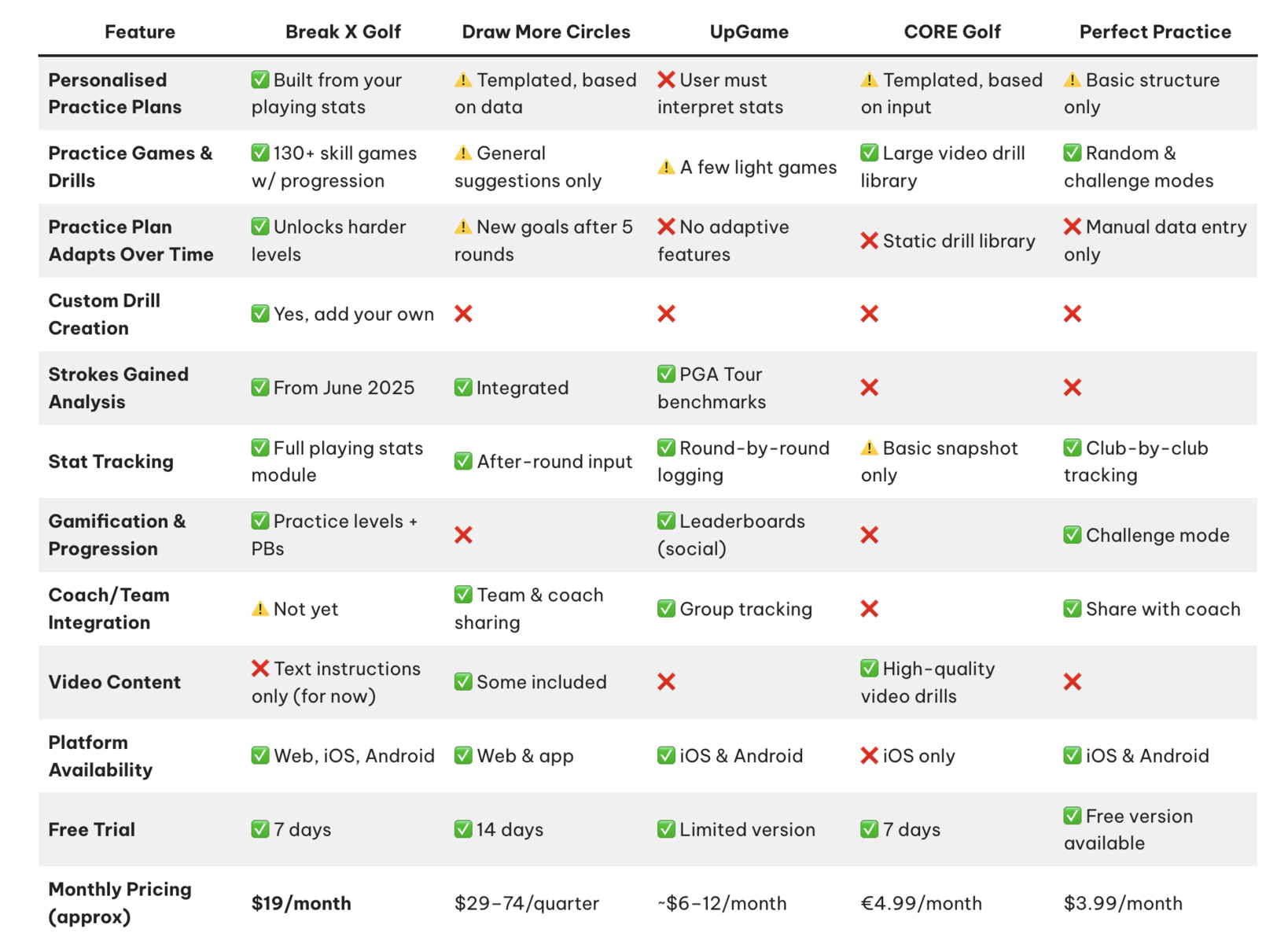Click the warning icon next to "Basic structure only"

pyautogui.click(x=1072, y=79)
